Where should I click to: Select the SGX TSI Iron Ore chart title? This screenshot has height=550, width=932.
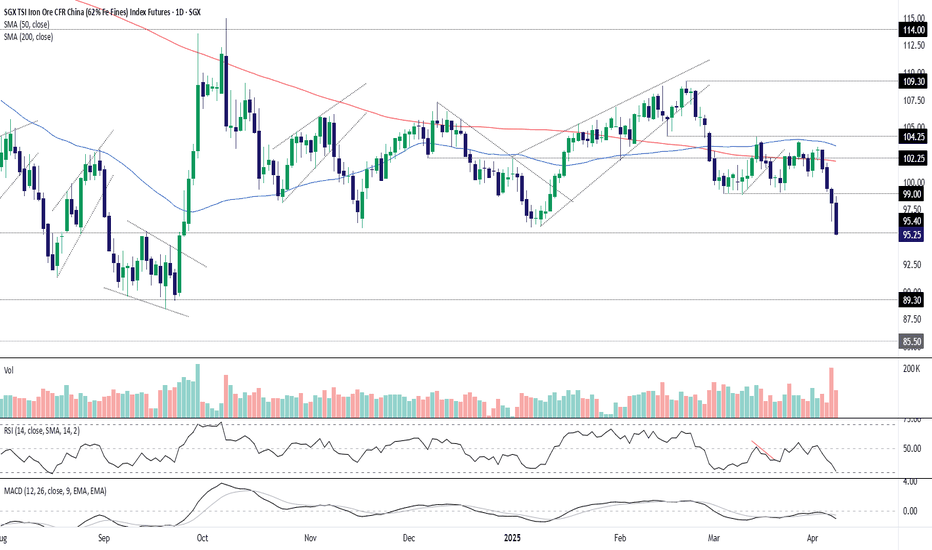(x=102, y=12)
